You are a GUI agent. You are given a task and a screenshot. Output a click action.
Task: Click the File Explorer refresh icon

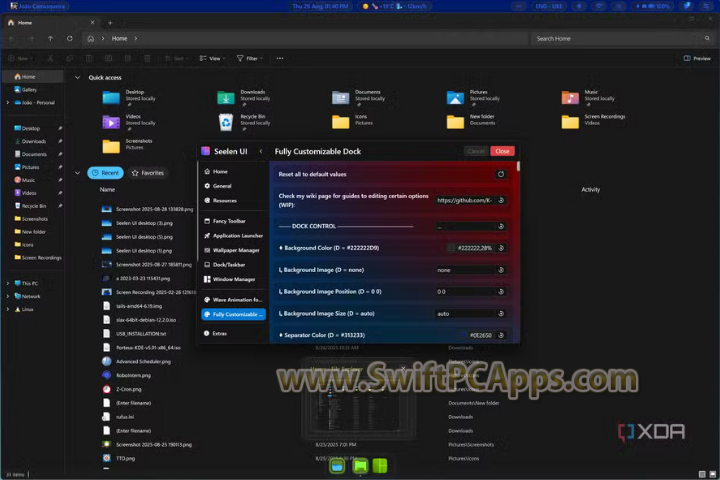pos(70,39)
